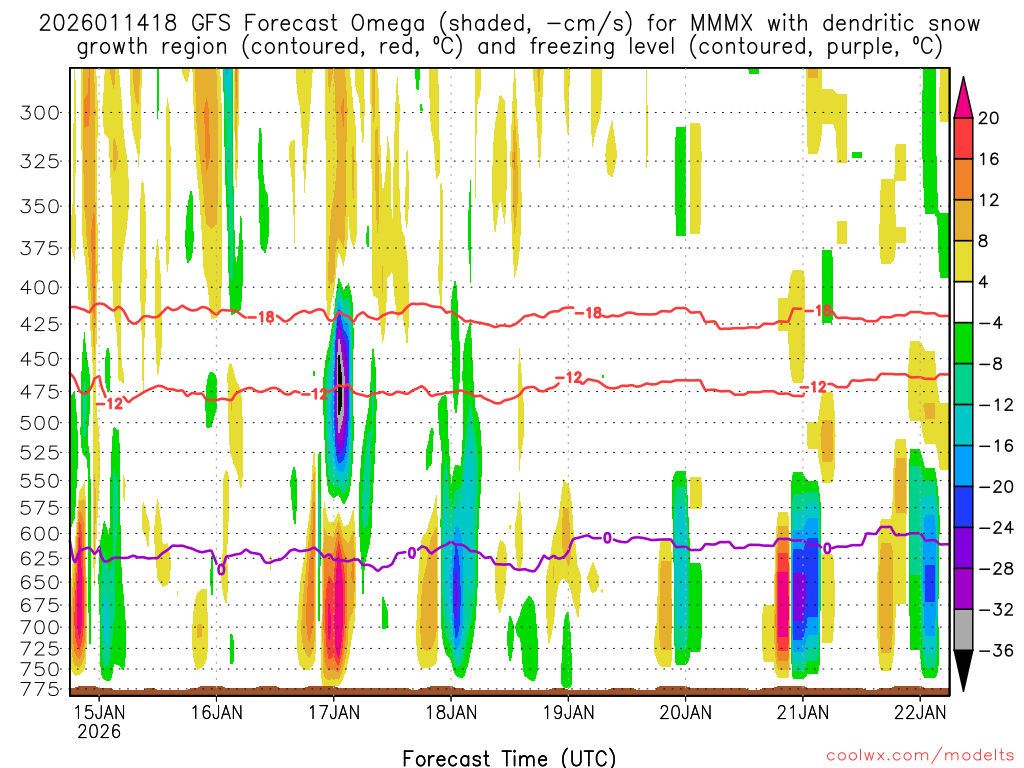The width and height of the screenshot is (1024, 768).
Task: Click the 500 pressure level label
Action: 40,423
